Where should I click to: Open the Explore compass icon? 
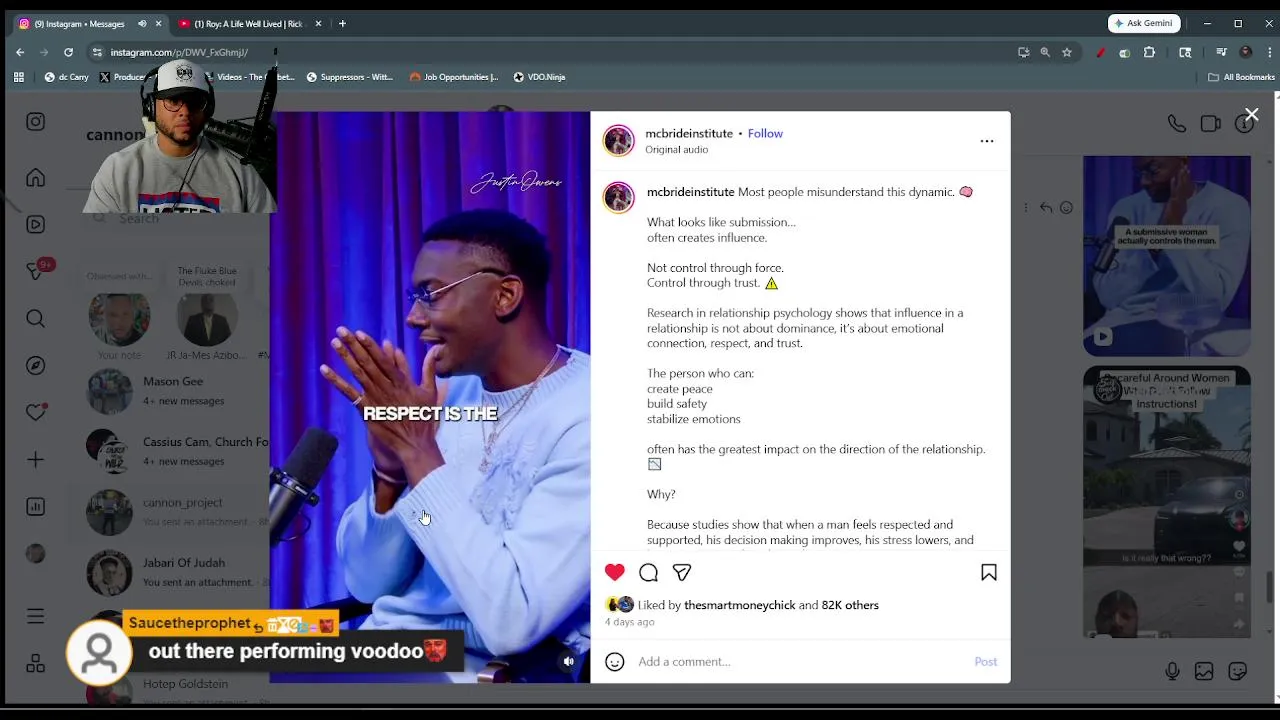[36, 366]
